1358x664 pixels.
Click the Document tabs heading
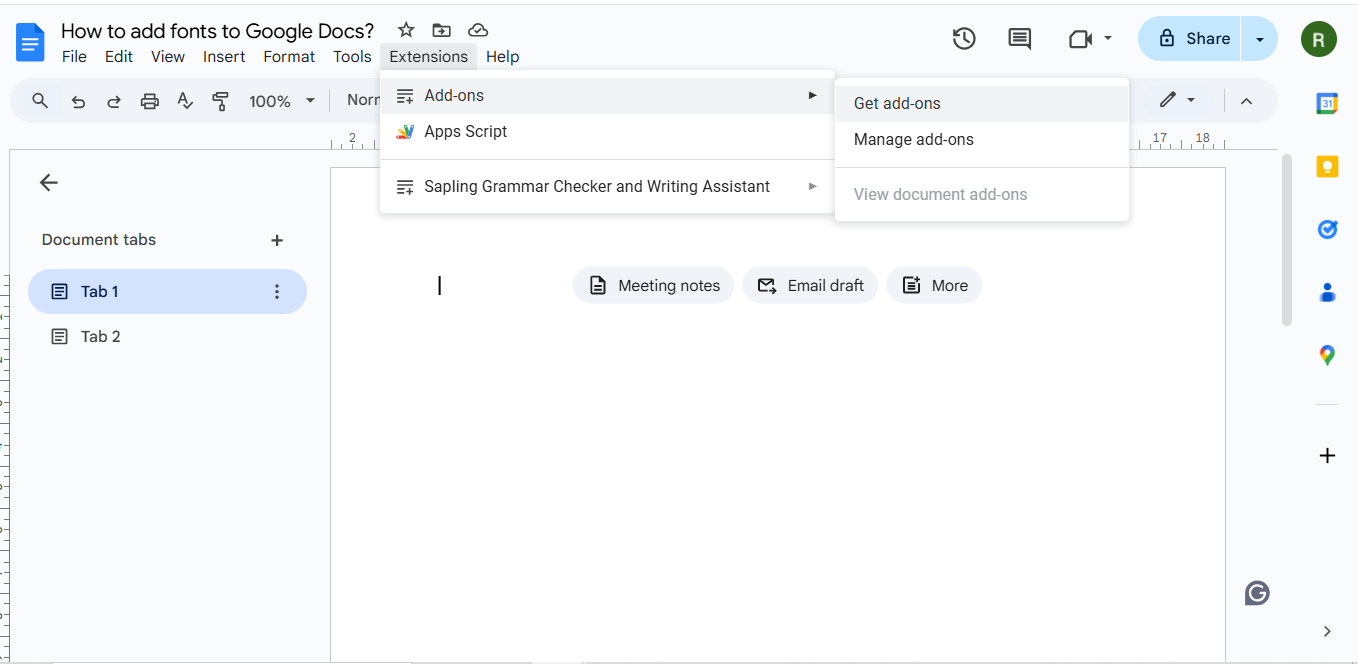click(x=99, y=240)
